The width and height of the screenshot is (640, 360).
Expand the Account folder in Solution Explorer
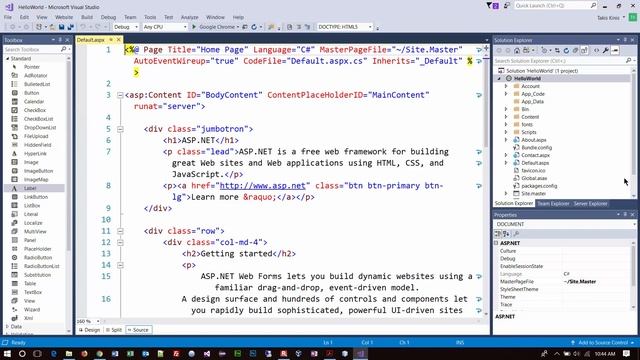point(506,86)
